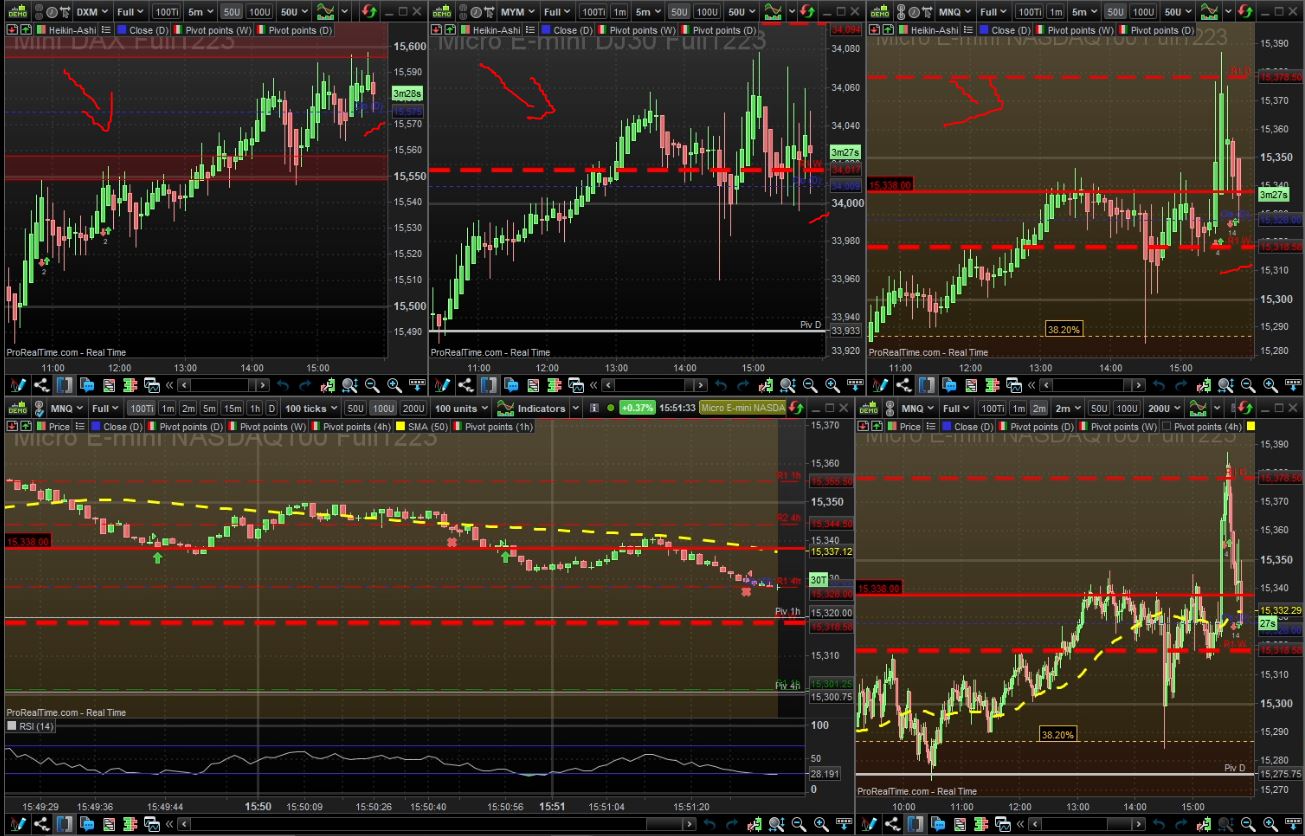The width and height of the screenshot is (1305, 836).
Task: Zoom in on the Mini DAX chart
Action: (394, 385)
